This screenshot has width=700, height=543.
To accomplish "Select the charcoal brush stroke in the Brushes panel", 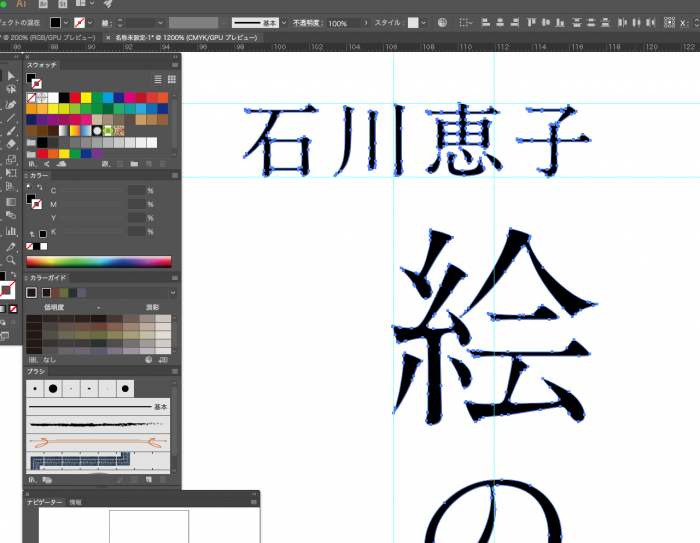I will [x=98, y=424].
